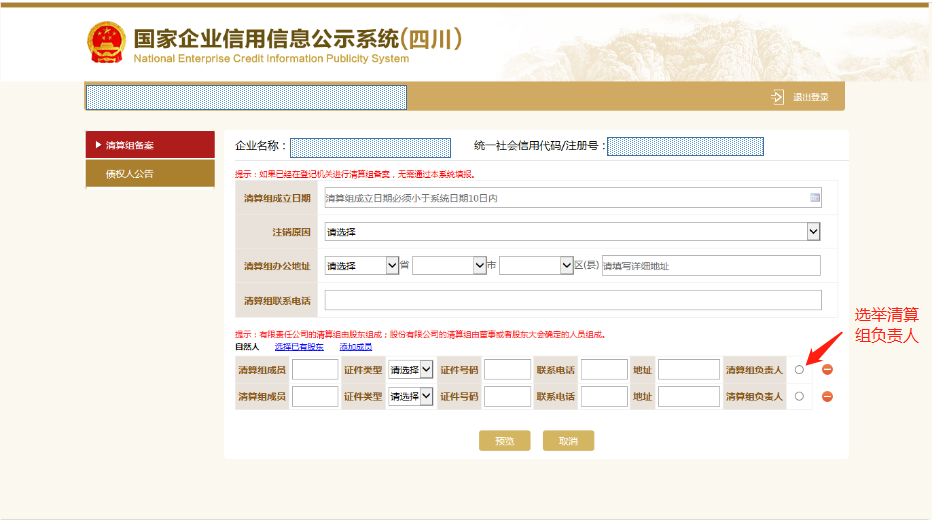Click the 统一社会信用代码/注册号 field

click(x=685, y=146)
